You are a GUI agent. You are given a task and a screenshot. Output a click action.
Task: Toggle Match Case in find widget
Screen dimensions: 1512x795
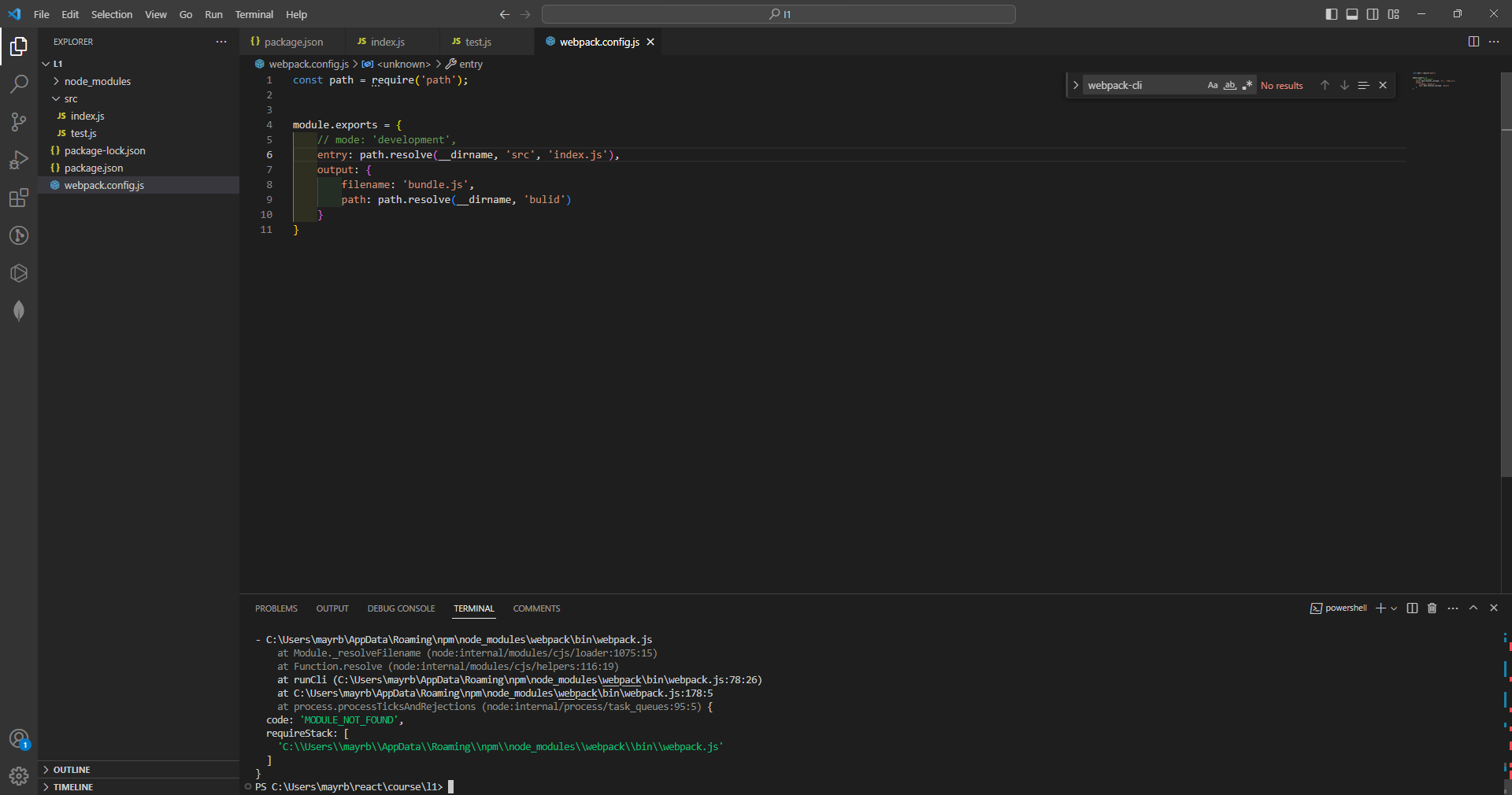coord(1213,85)
